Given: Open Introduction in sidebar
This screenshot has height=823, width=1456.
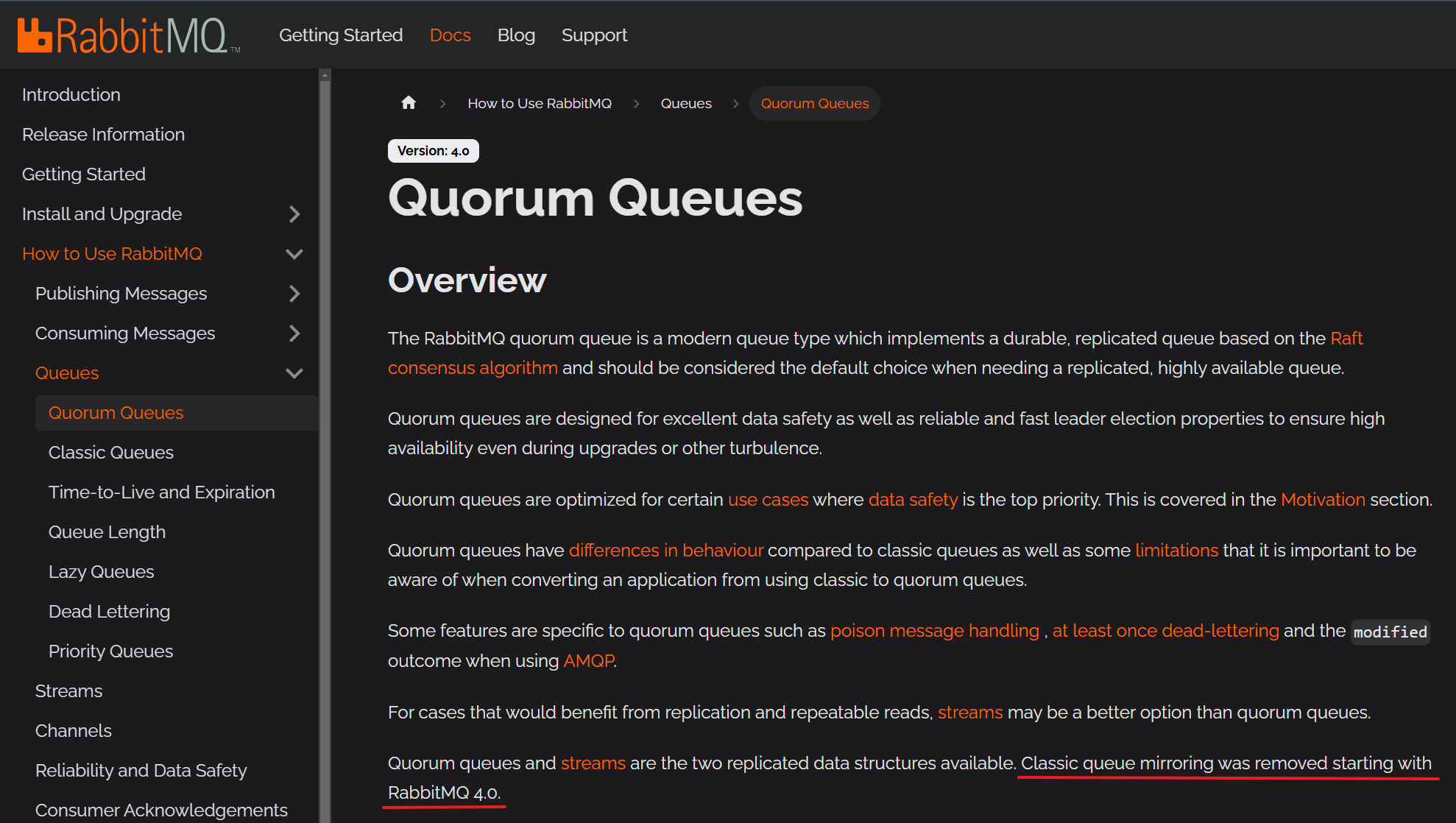Looking at the screenshot, I should (x=71, y=95).
